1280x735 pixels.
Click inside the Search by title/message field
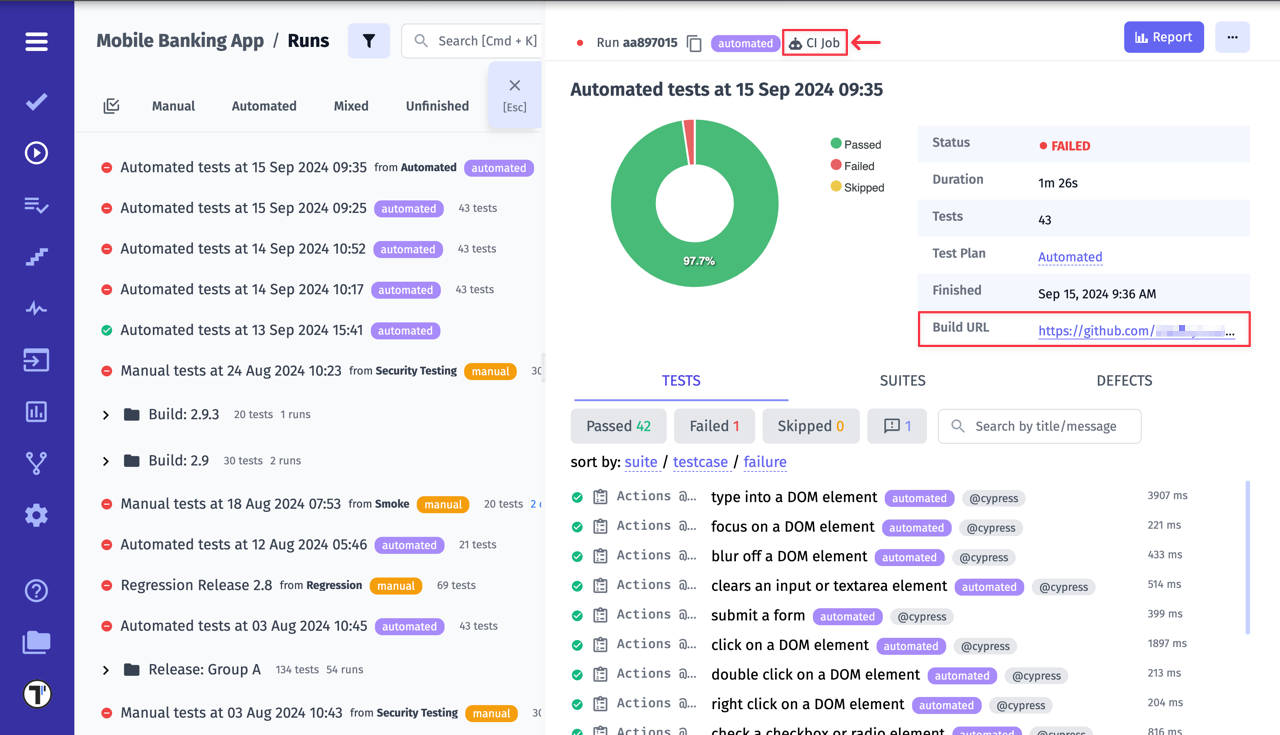(1039, 425)
